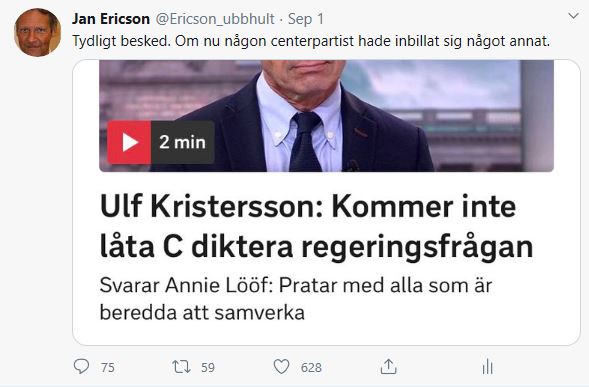Retweet this post via the retweet icon
The width and height of the screenshot is (589, 387).
pos(181,366)
